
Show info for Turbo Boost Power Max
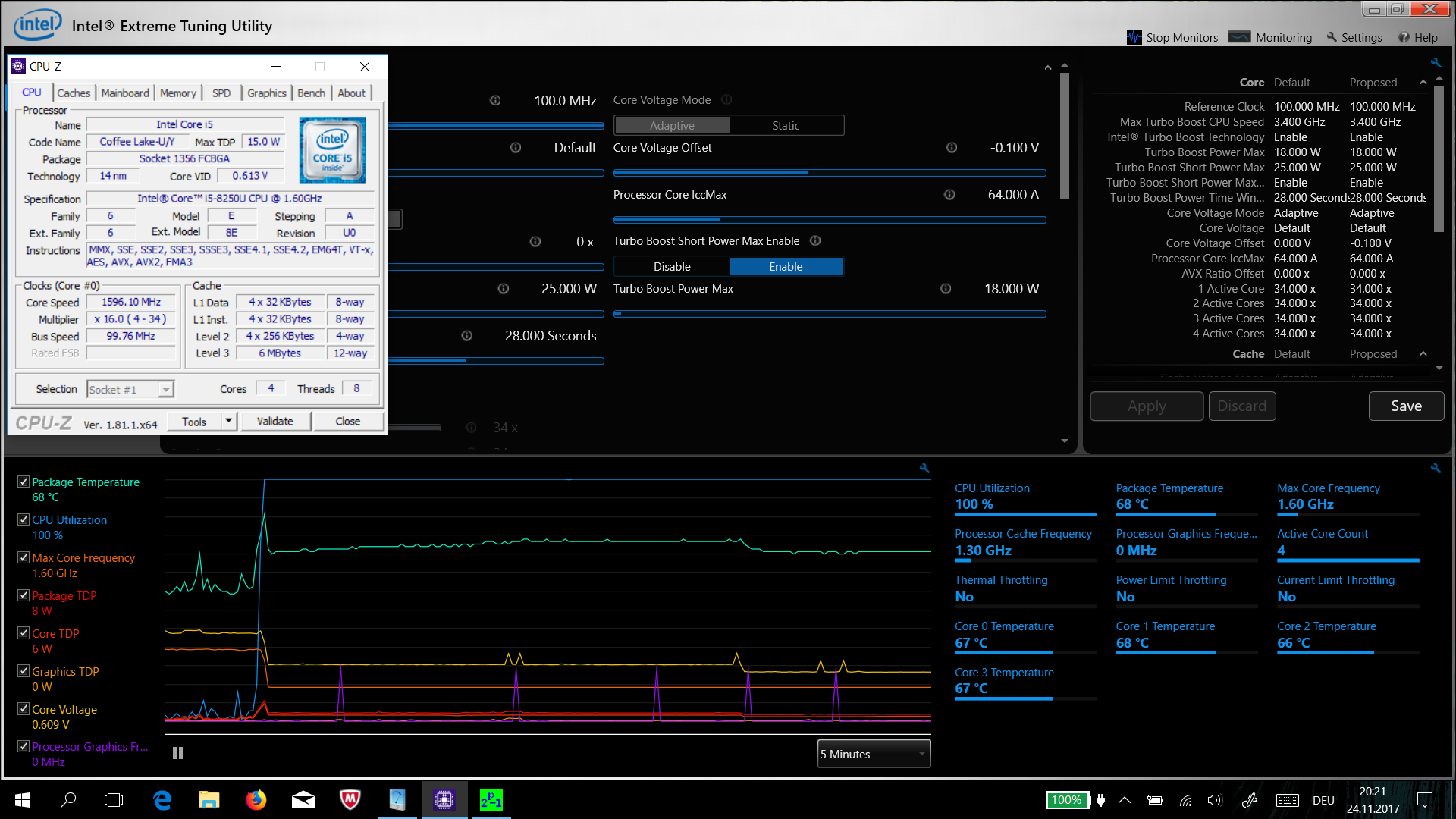pyautogui.click(x=946, y=289)
